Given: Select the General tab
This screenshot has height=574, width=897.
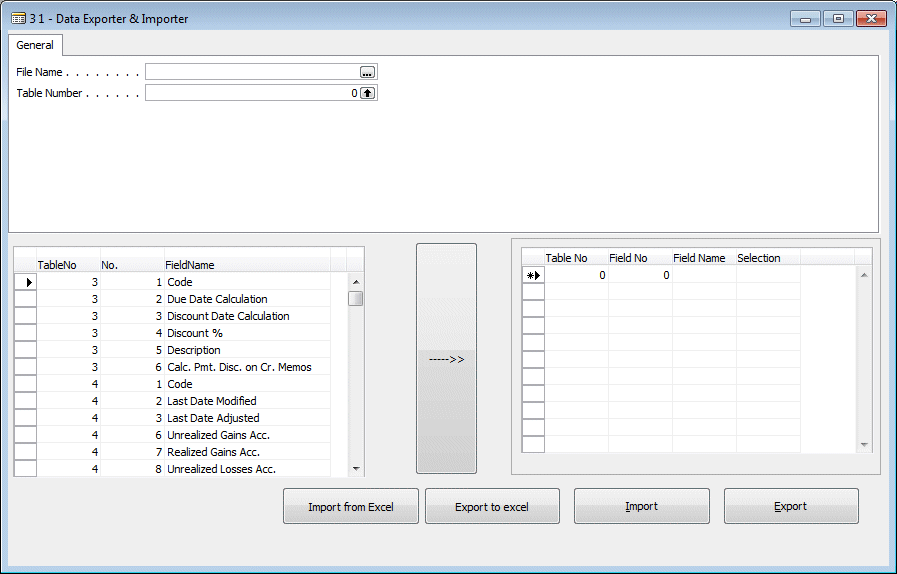Looking at the screenshot, I should pyautogui.click(x=35, y=45).
